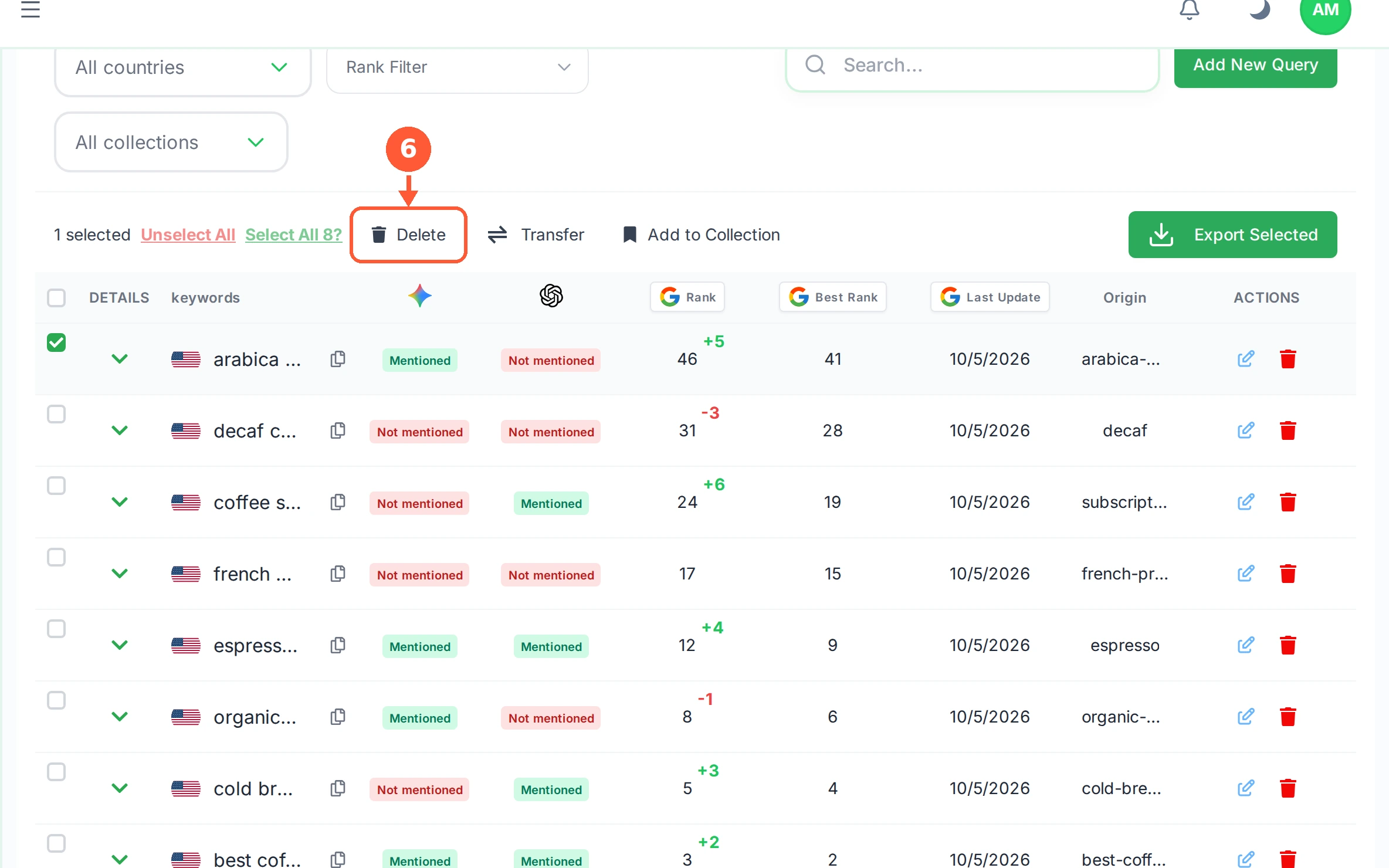Edit the cold brew row
1389x868 pixels.
click(1245, 788)
